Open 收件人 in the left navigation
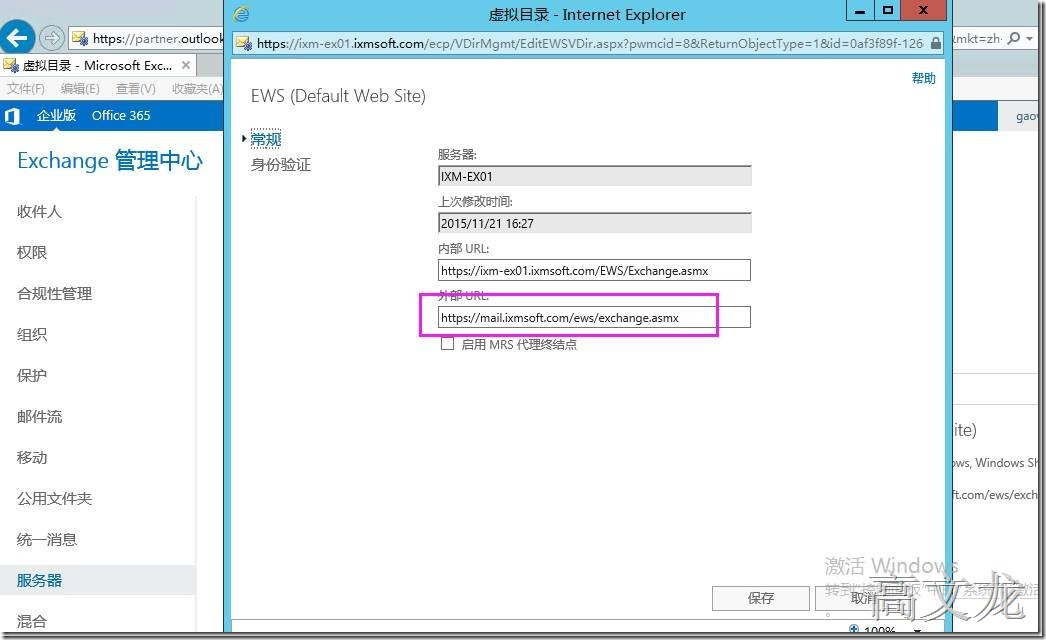 39,212
